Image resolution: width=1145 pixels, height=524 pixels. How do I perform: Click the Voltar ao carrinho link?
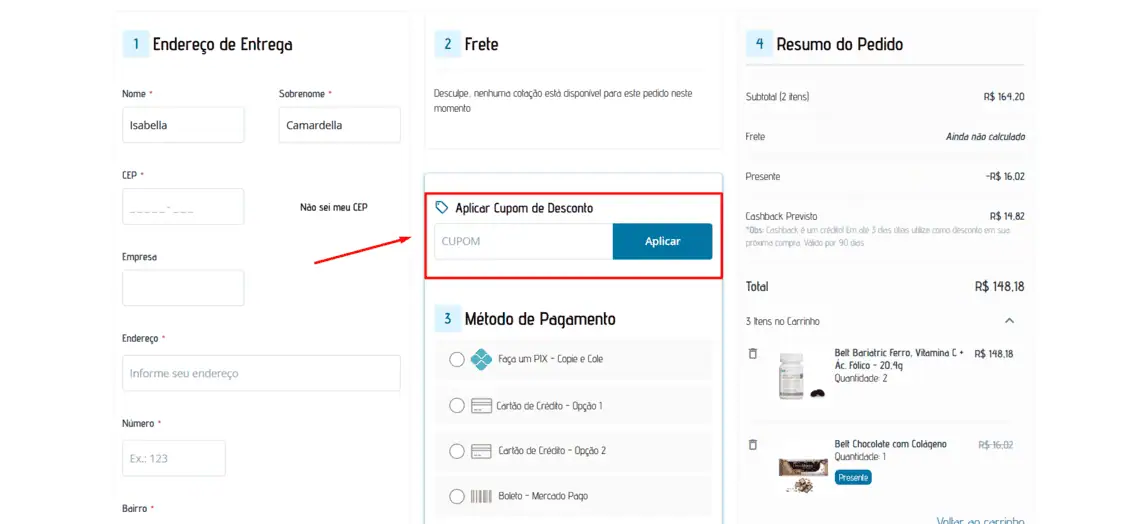click(980, 520)
